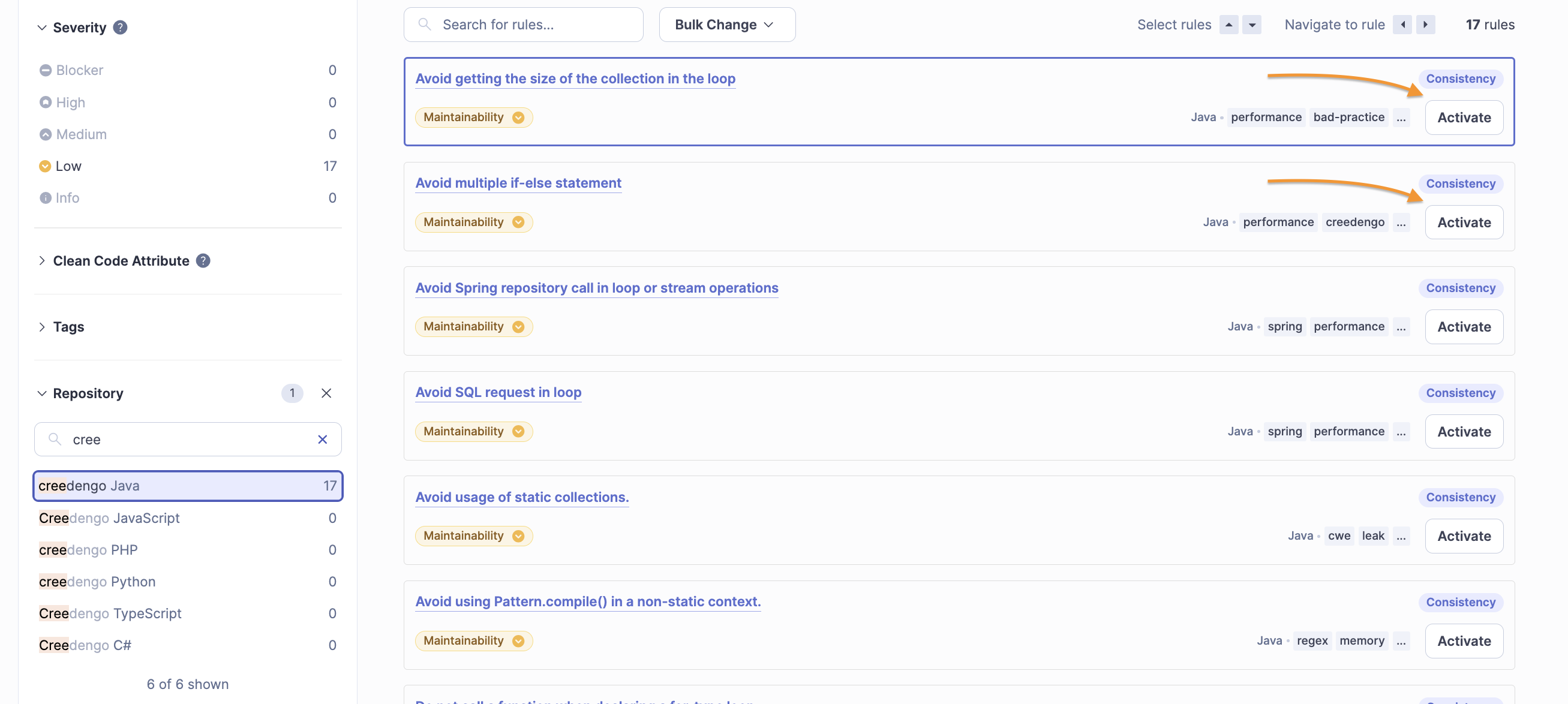The height and width of the screenshot is (704, 1568).
Task: Open the Severity help question-mark icon
Action: tap(121, 28)
